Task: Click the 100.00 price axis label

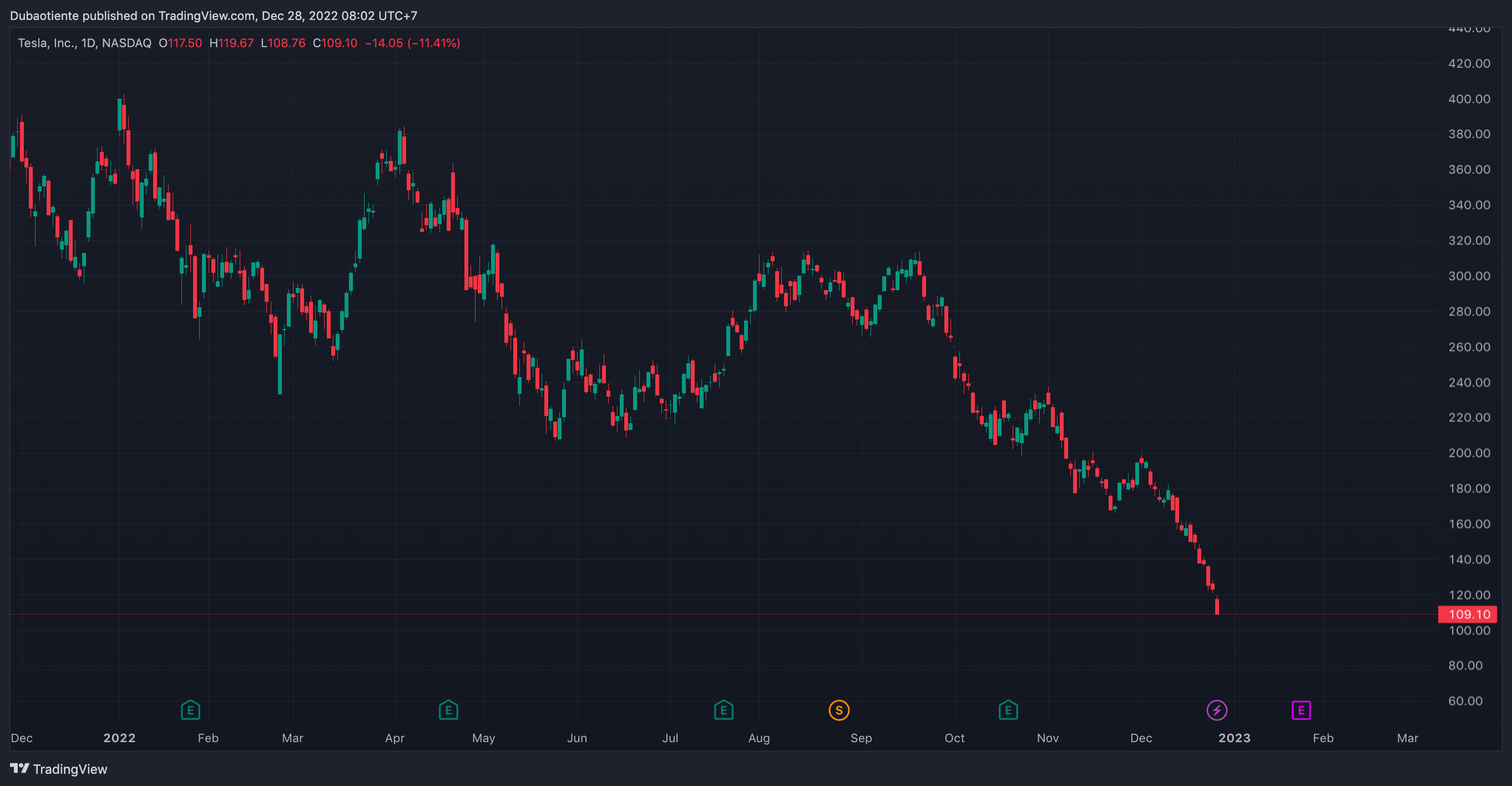Action: click(x=1469, y=631)
